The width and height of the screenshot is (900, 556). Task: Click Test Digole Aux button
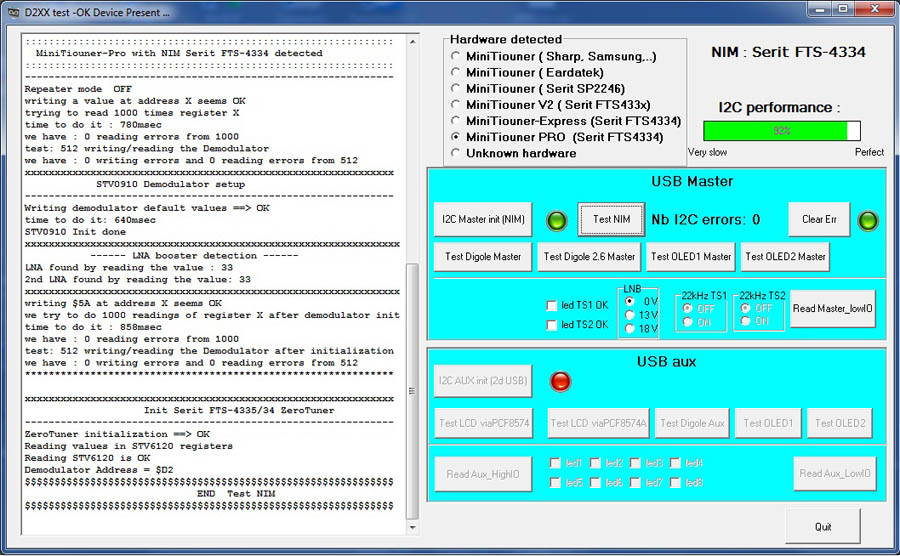[x=692, y=423]
